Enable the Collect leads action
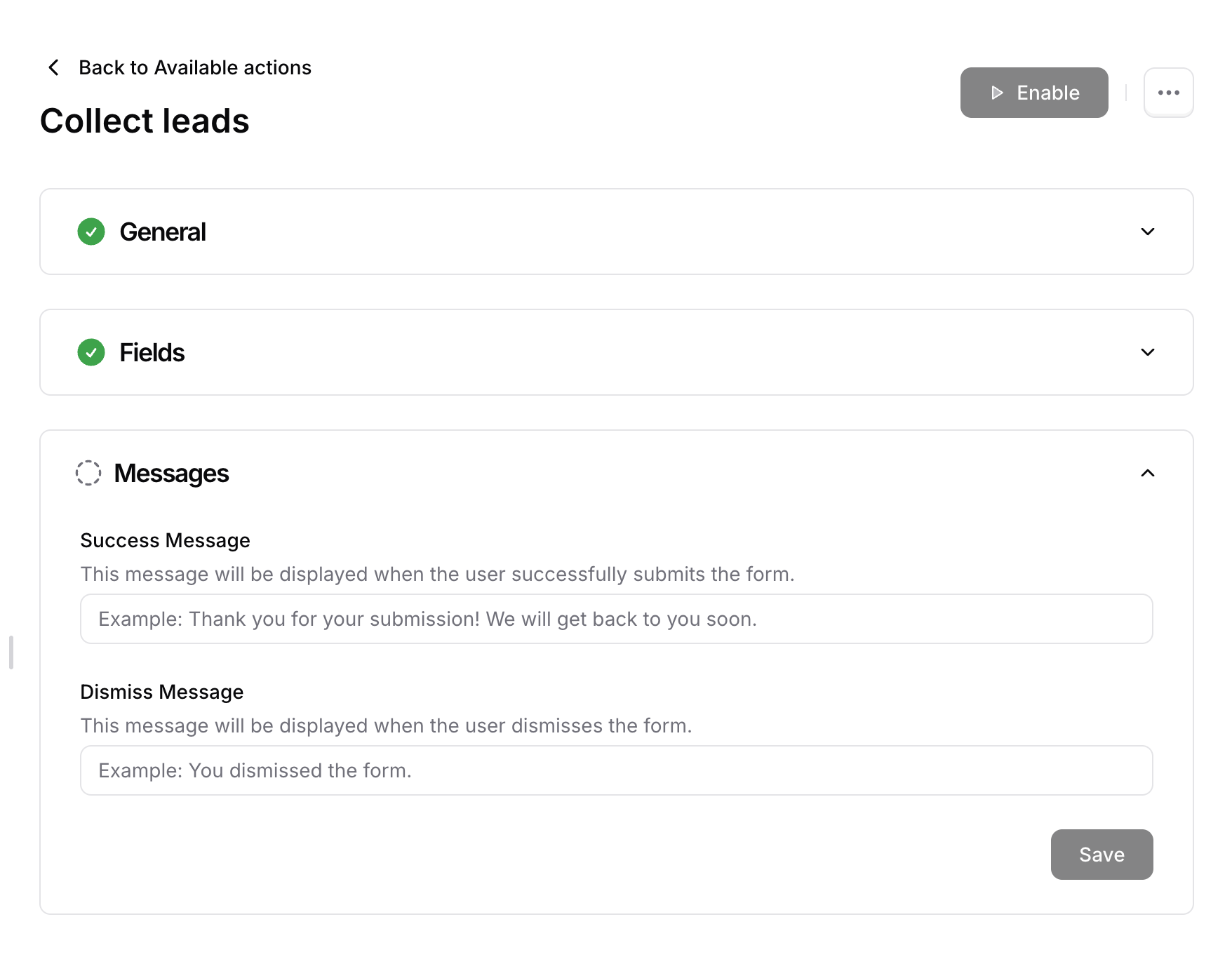The height and width of the screenshot is (964, 1232). tap(1034, 92)
